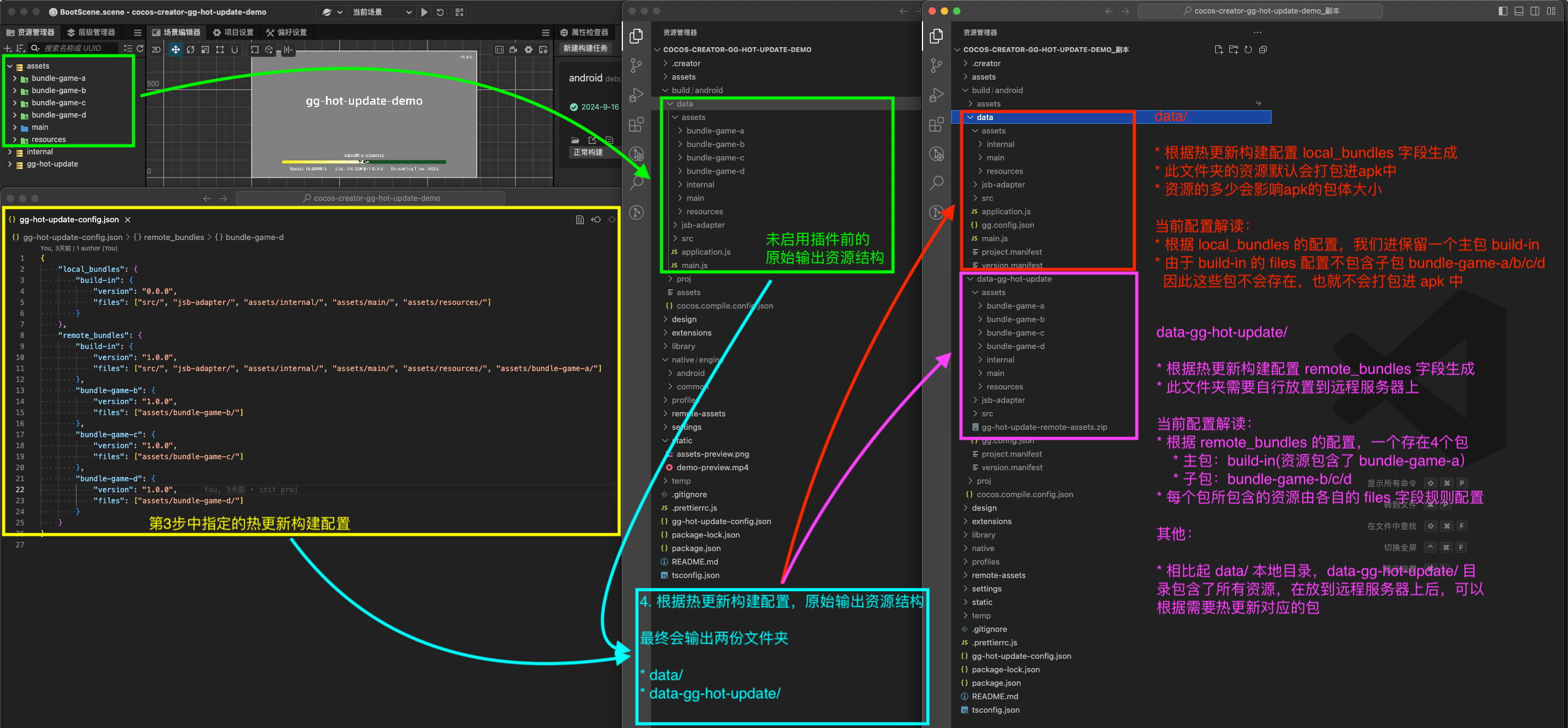
Task: Open the 当前场景 dropdown in the toolbar
Action: pyautogui.click(x=381, y=12)
